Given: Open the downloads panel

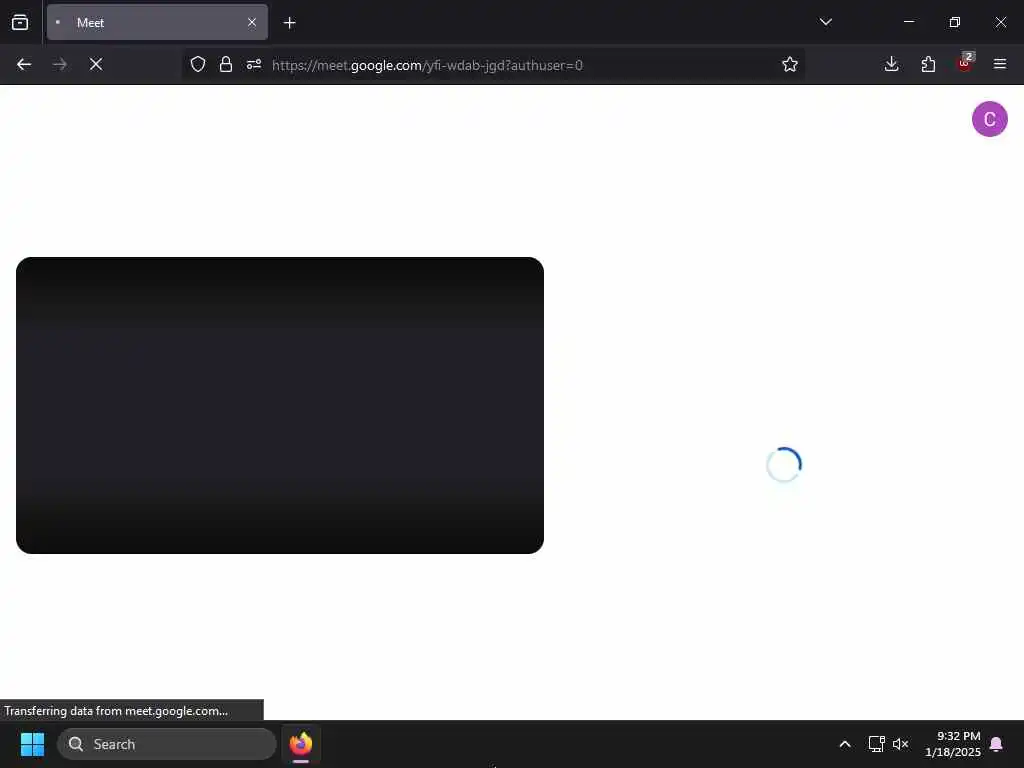Looking at the screenshot, I should coord(891,64).
